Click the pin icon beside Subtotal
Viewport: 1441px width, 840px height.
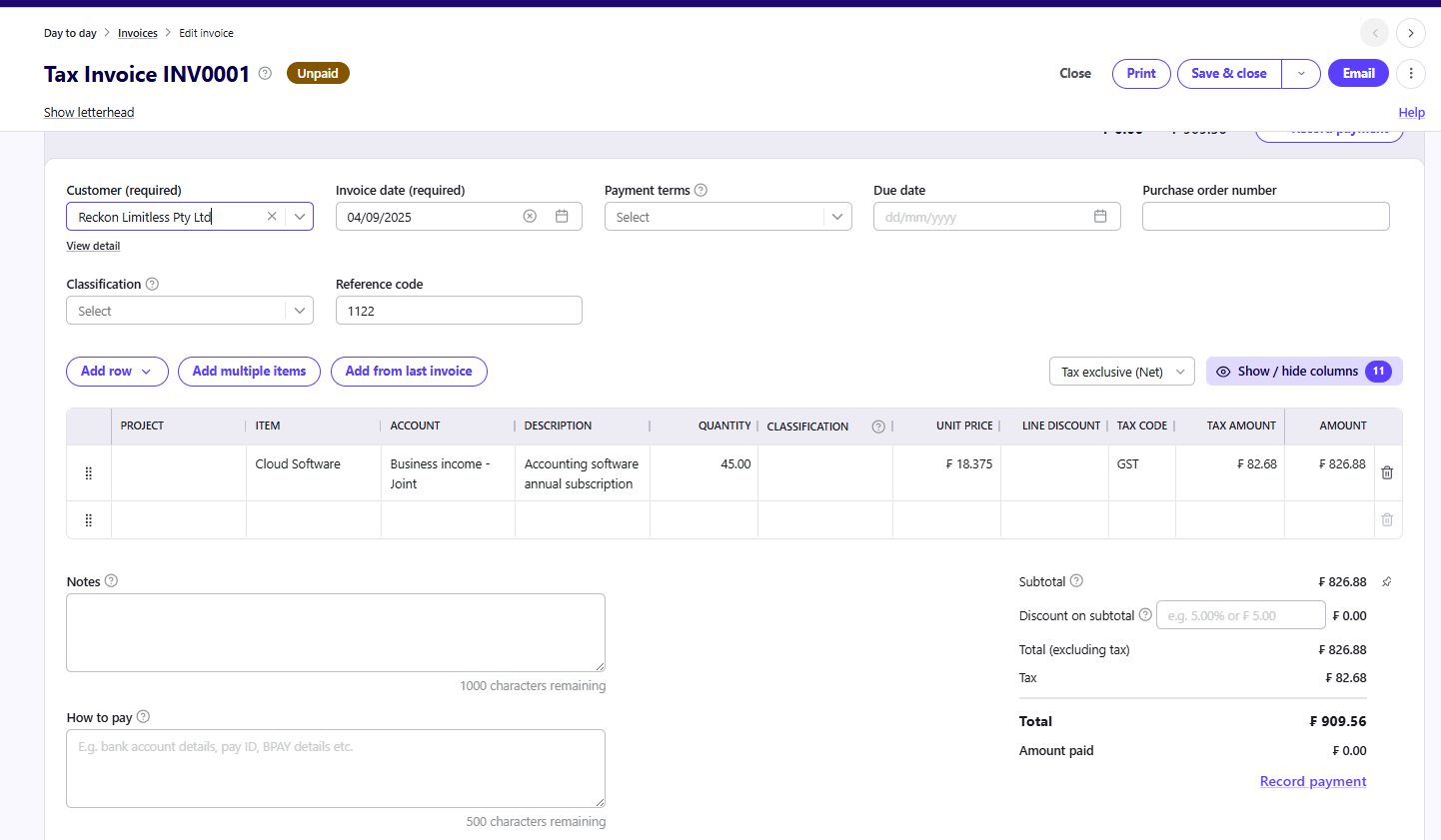click(1386, 581)
